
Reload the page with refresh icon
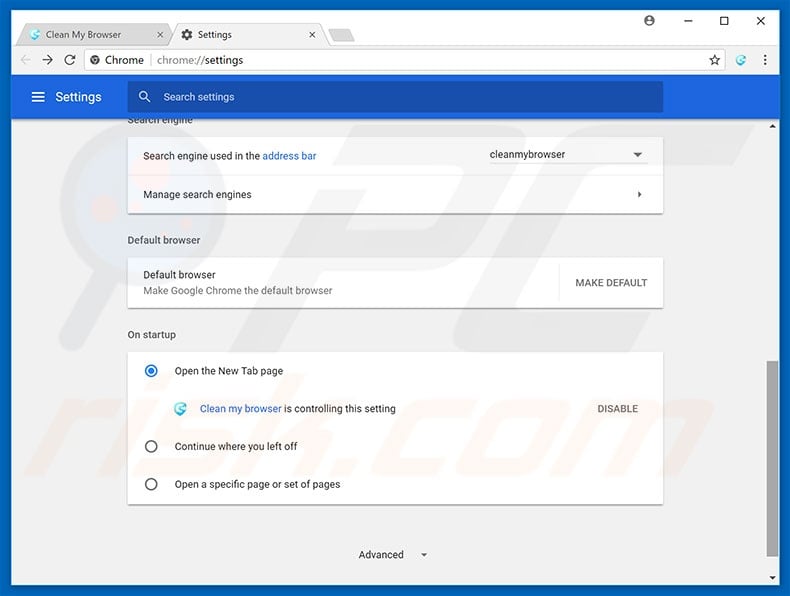(70, 60)
